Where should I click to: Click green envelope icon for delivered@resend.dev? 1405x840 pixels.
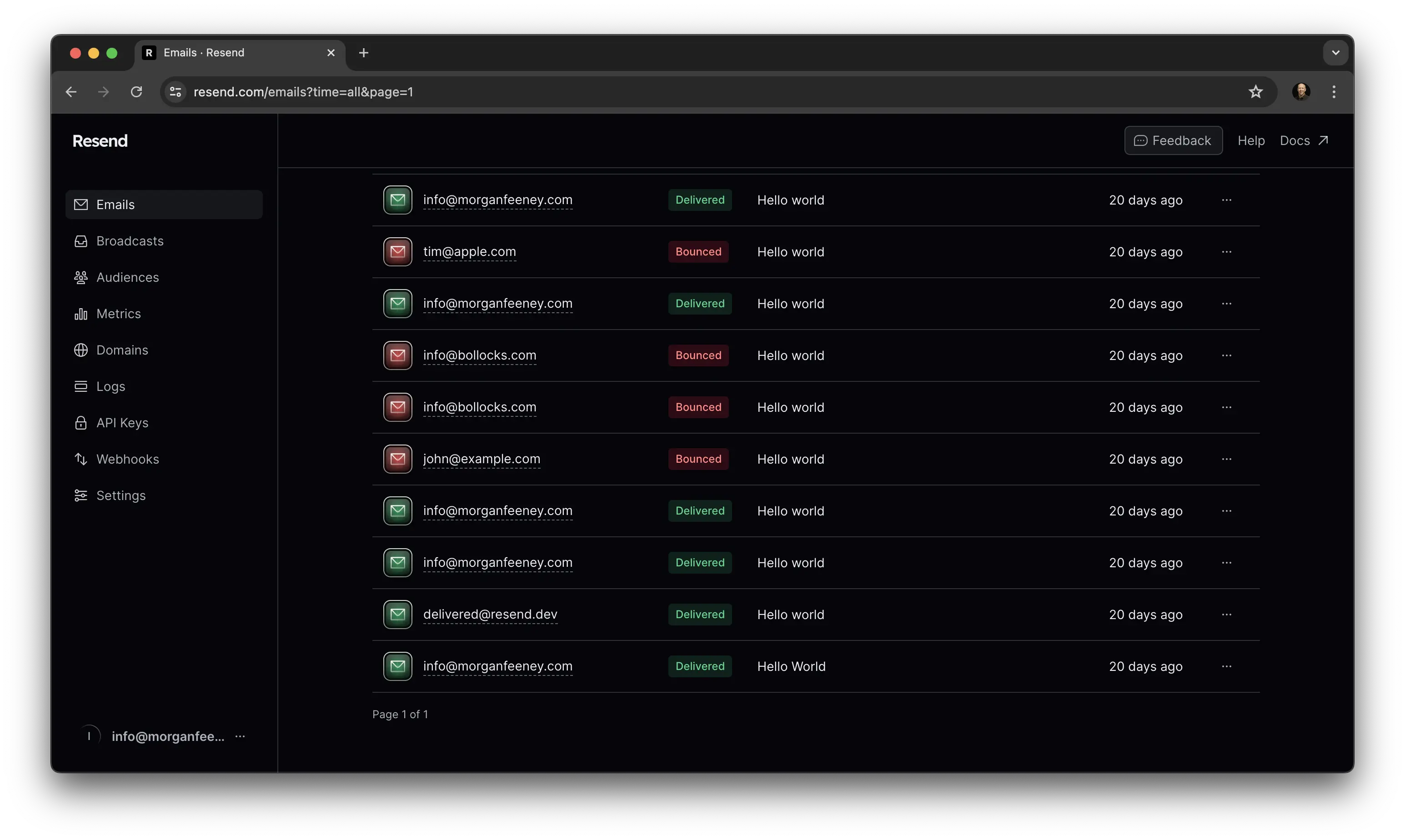click(397, 614)
